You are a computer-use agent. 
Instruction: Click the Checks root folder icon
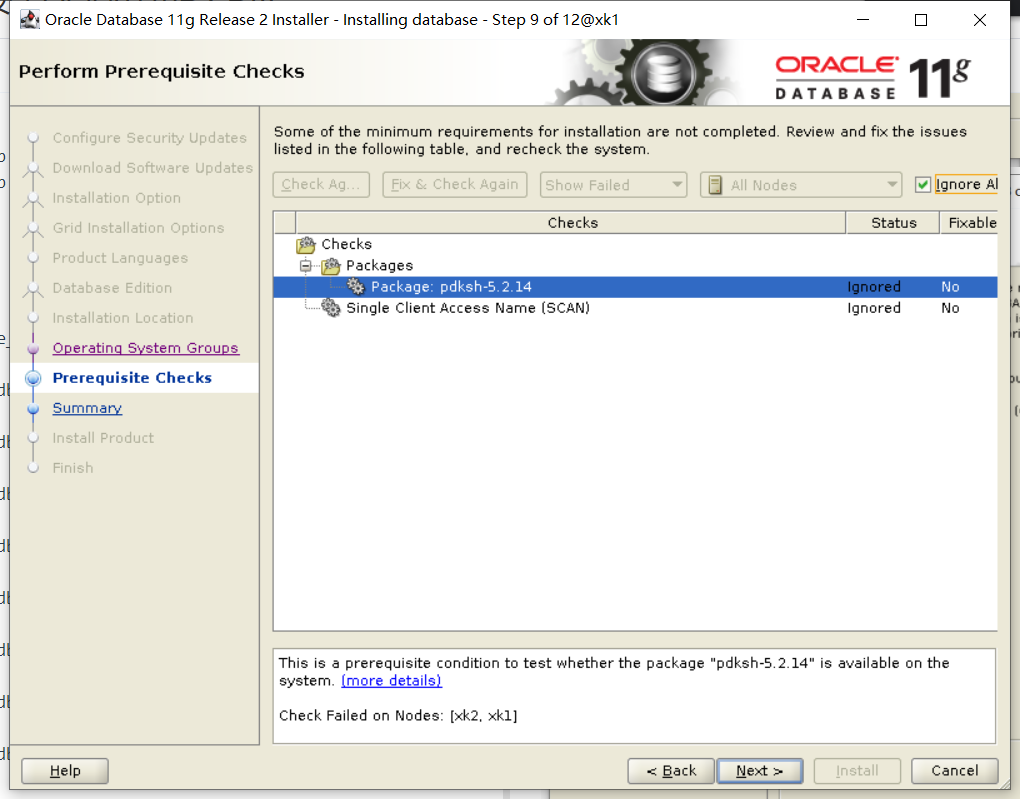point(306,245)
